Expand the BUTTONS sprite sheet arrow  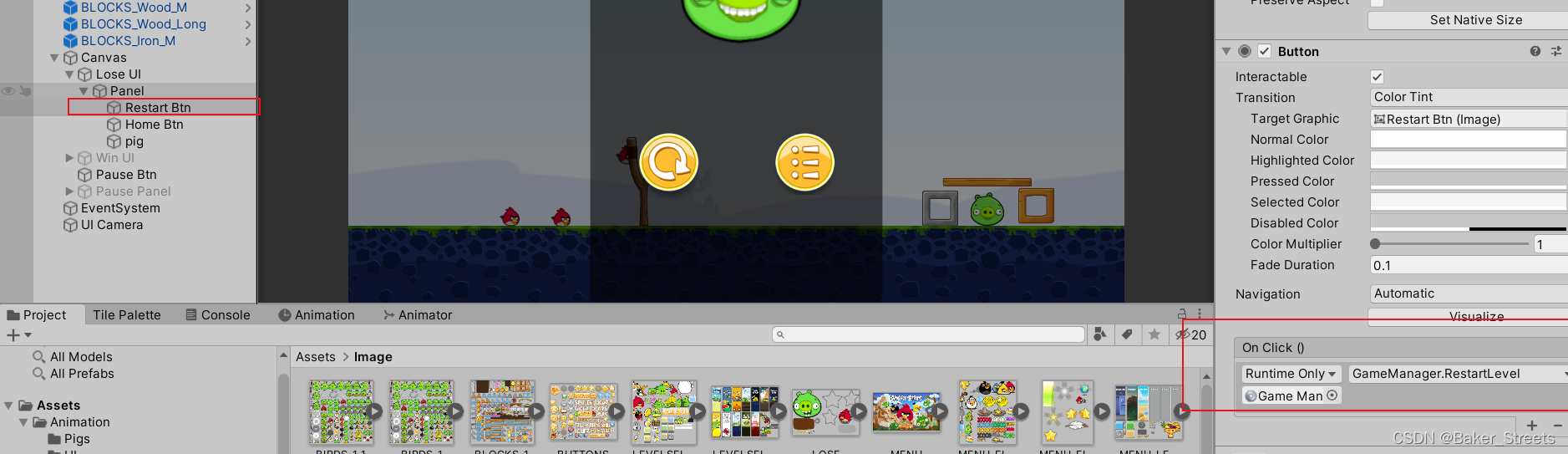click(617, 411)
